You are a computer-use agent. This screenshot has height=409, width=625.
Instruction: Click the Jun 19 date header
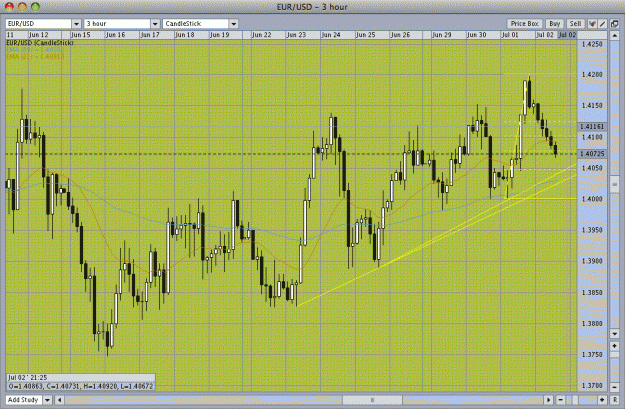(220, 35)
